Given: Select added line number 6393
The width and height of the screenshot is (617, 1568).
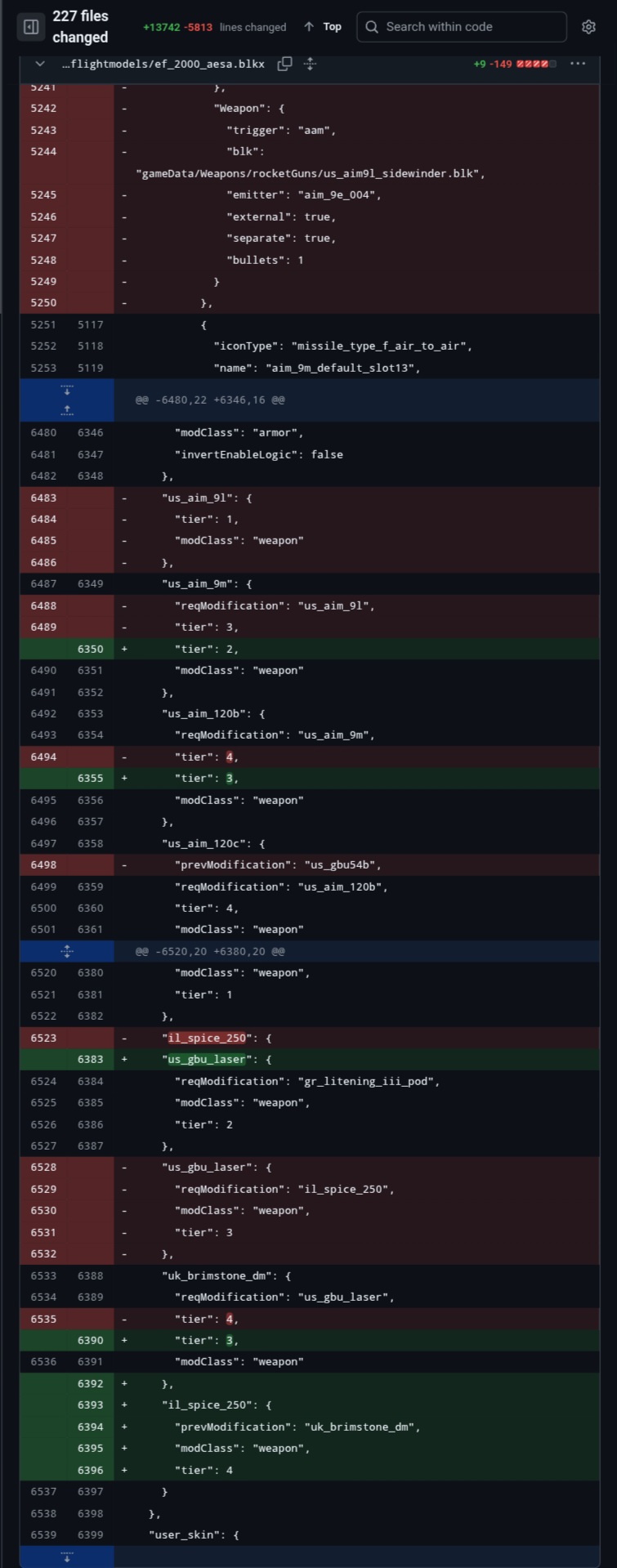Looking at the screenshot, I should coord(90,1405).
